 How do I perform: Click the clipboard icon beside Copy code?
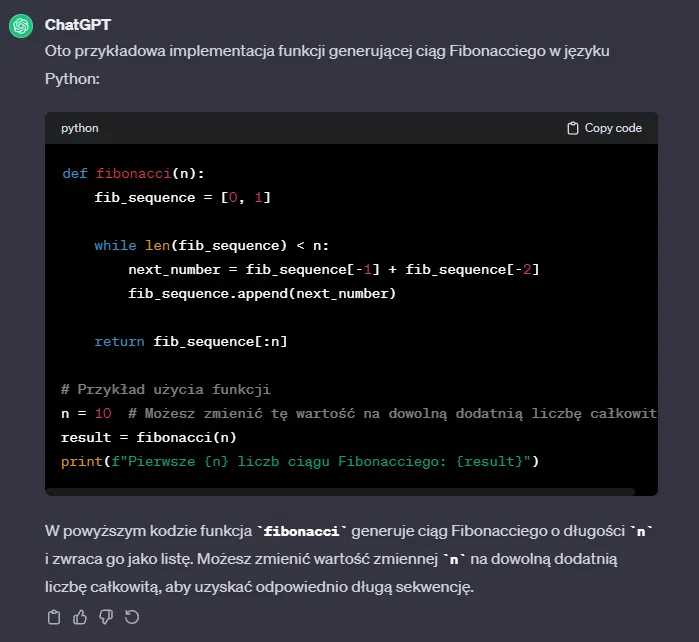[x=573, y=128]
